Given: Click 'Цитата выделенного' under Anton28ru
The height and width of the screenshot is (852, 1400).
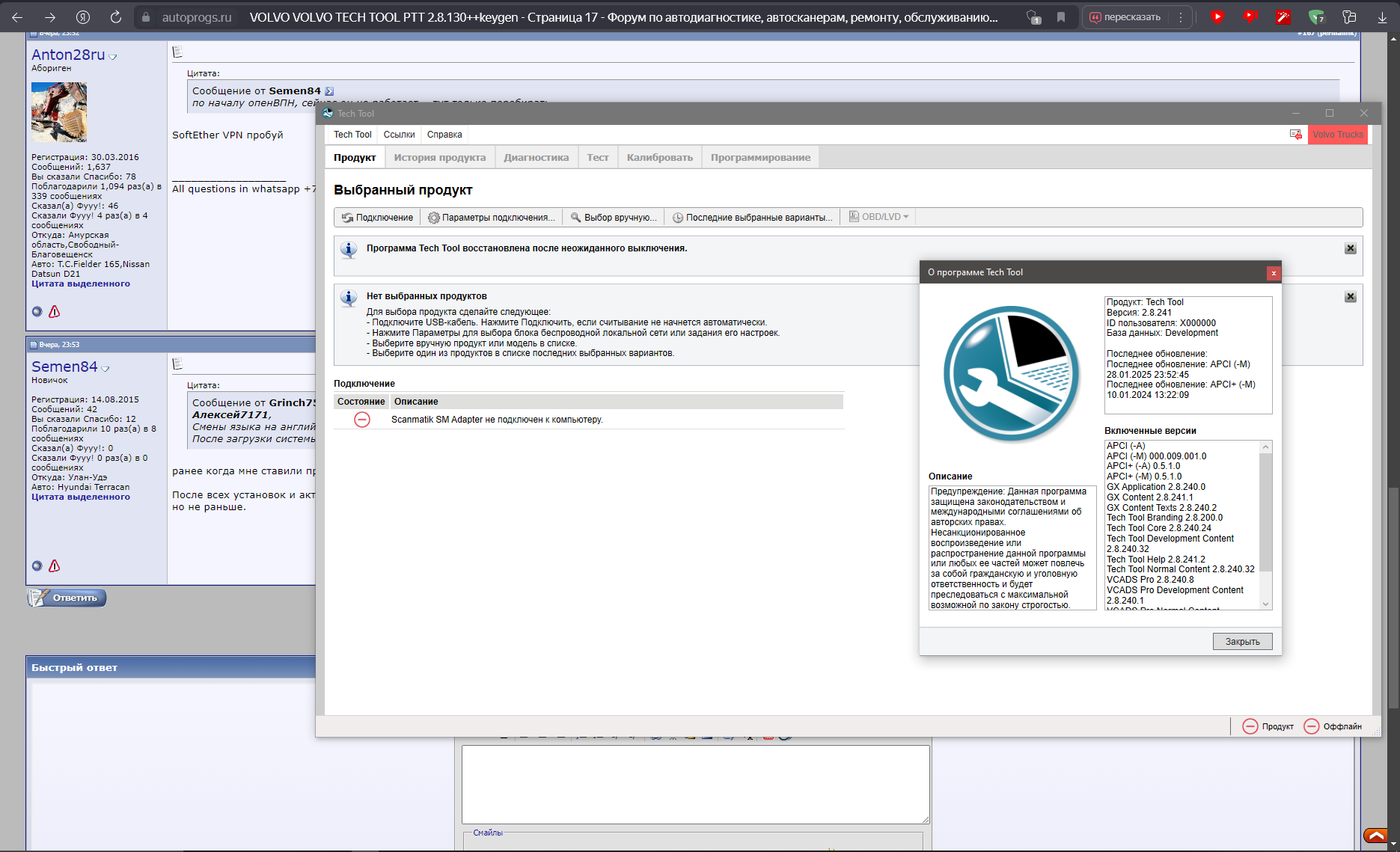Looking at the screenshot, I should pyautogui.click(x=81, y=284).
